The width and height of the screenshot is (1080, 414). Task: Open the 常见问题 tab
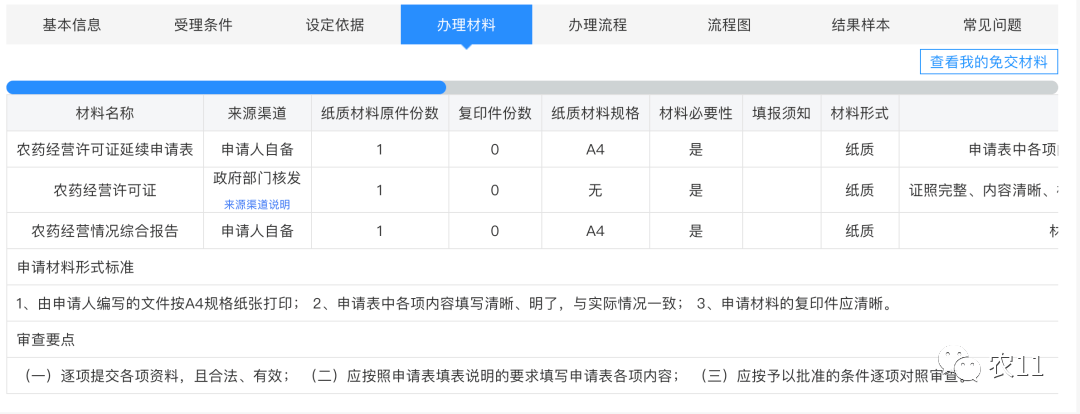pyautogui.click(x=992, y=25)
